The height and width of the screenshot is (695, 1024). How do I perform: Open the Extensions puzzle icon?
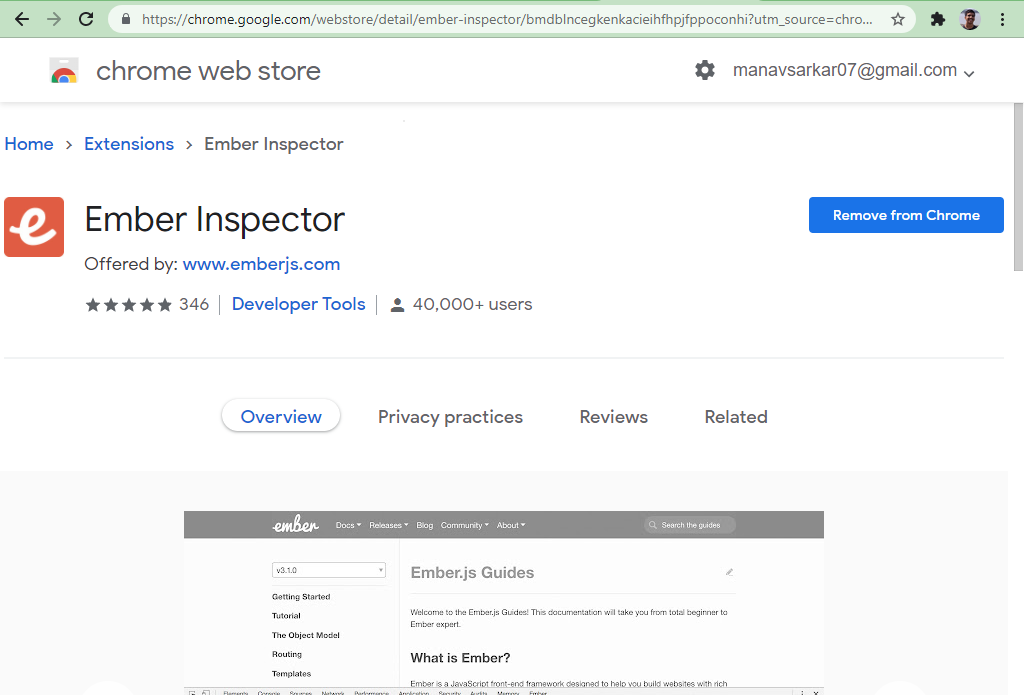click(x=938, y=19)
